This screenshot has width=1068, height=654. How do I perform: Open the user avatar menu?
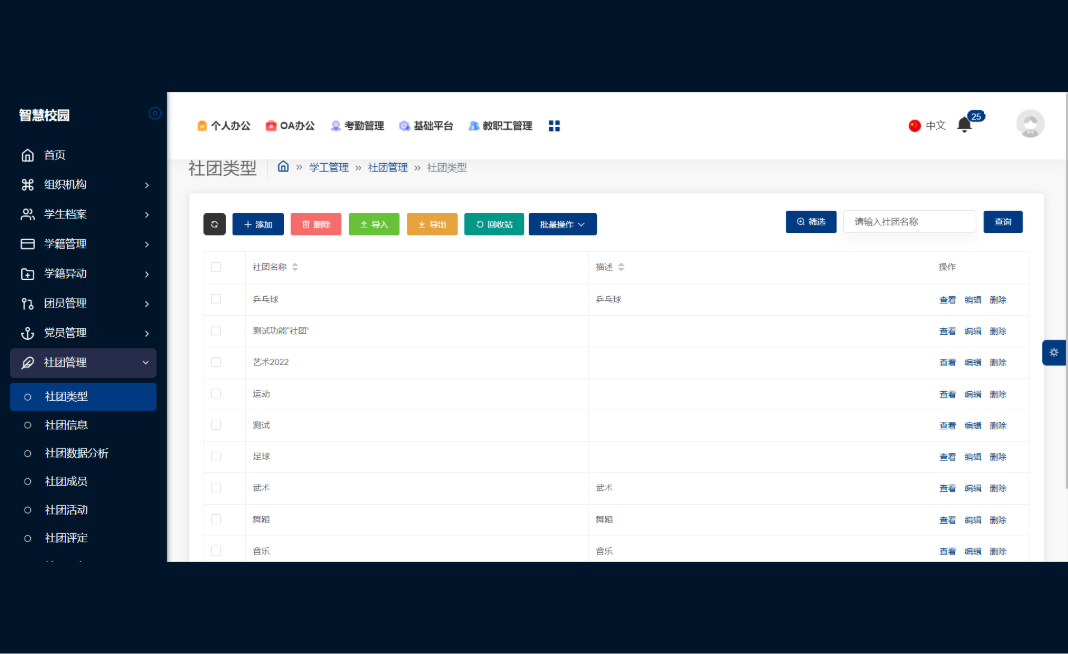pos(1030,124)
